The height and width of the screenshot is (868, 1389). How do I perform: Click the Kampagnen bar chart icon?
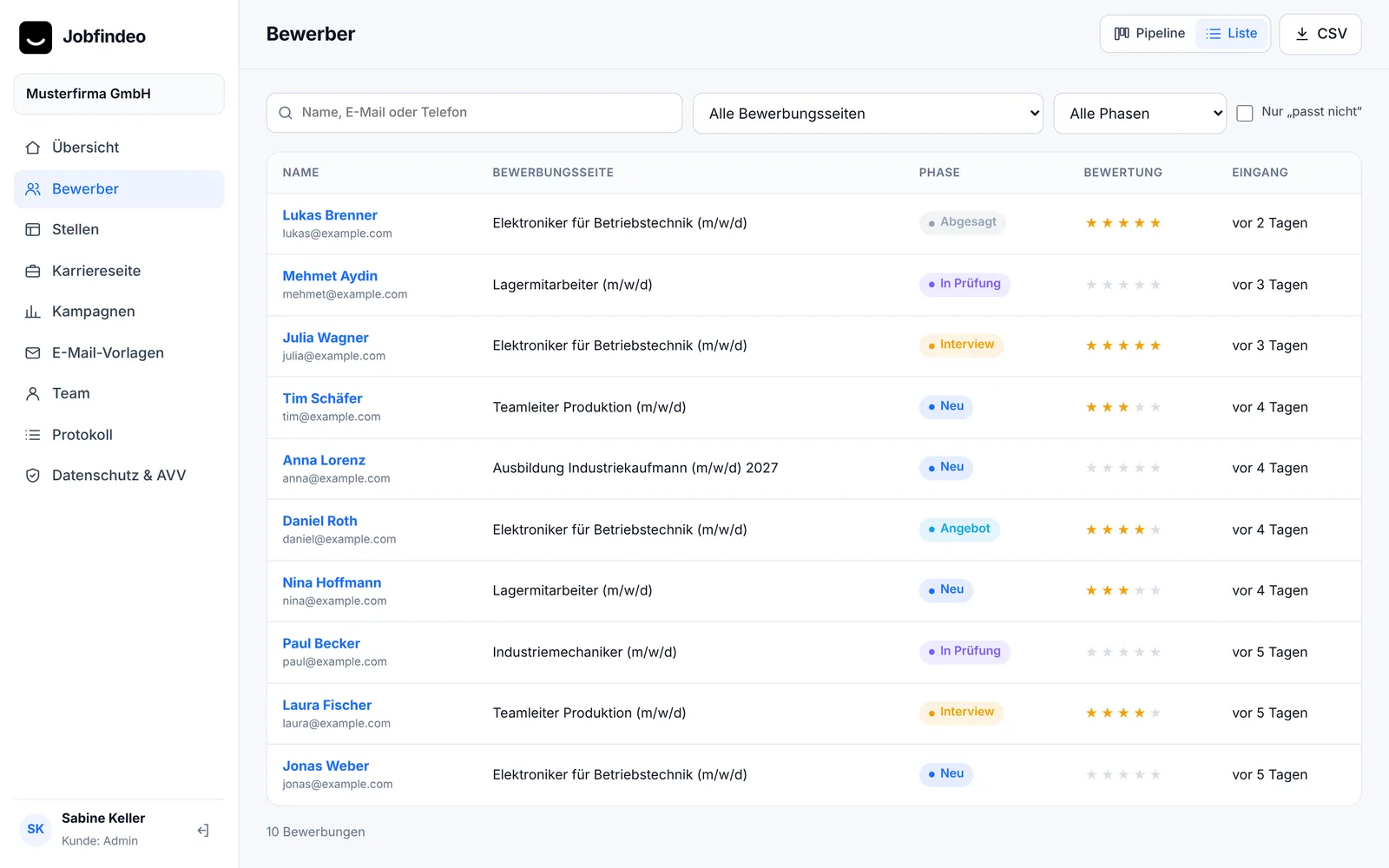[x=33, y=312]
